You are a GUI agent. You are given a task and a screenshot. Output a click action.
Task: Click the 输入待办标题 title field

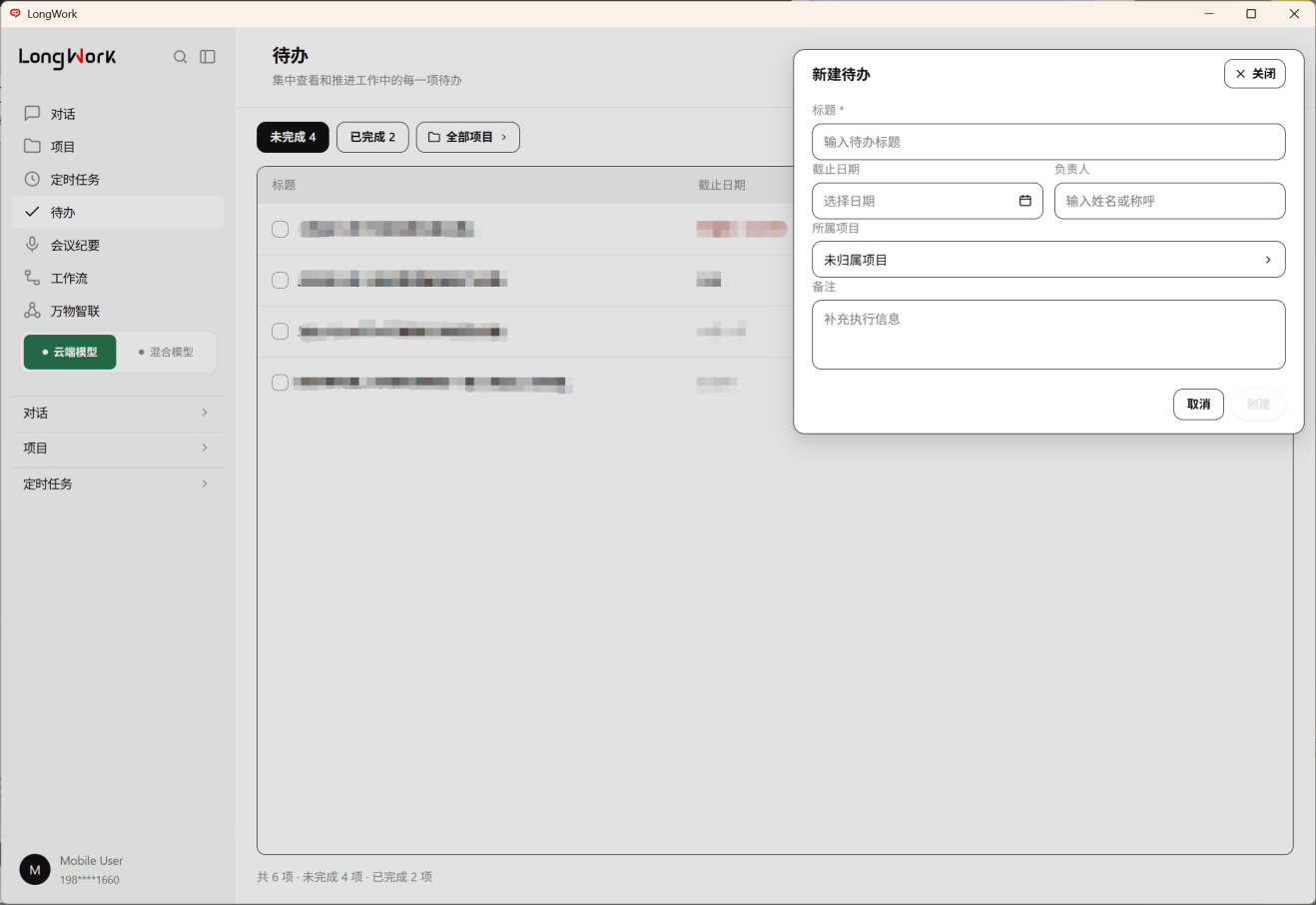[1048, 142]
